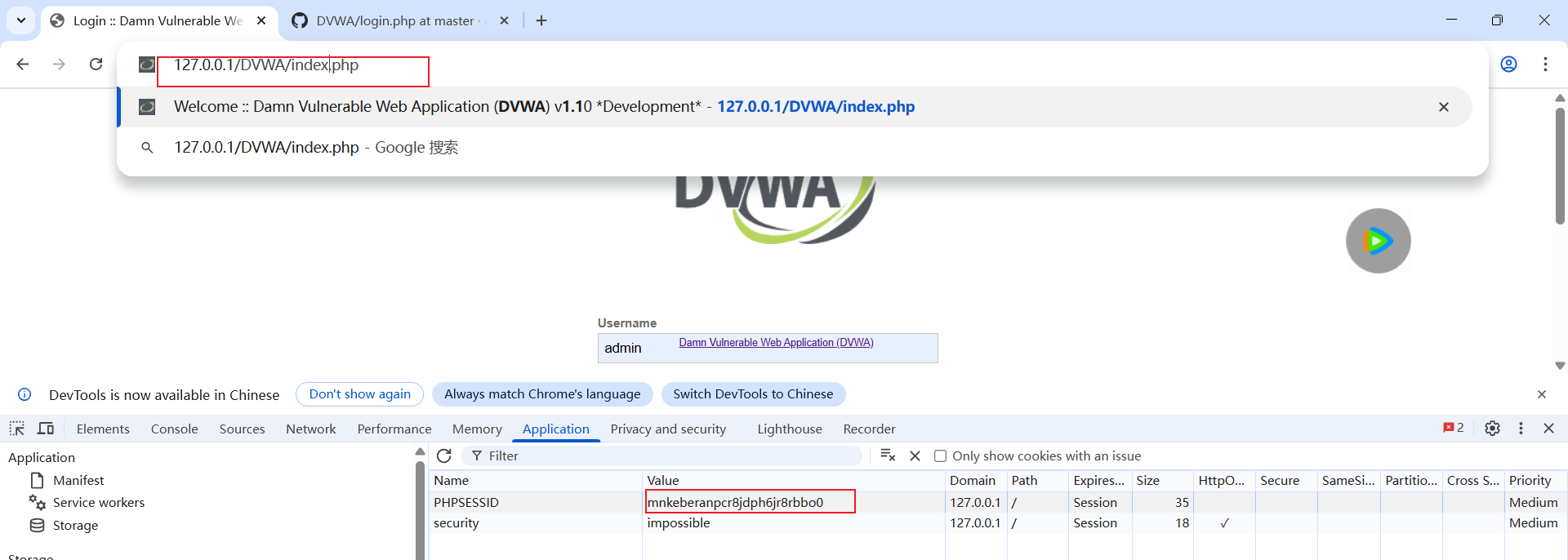Click the DevTools issues counter badge
1568x560 pixels.
pyautogui.click(x=1453, y=428)
